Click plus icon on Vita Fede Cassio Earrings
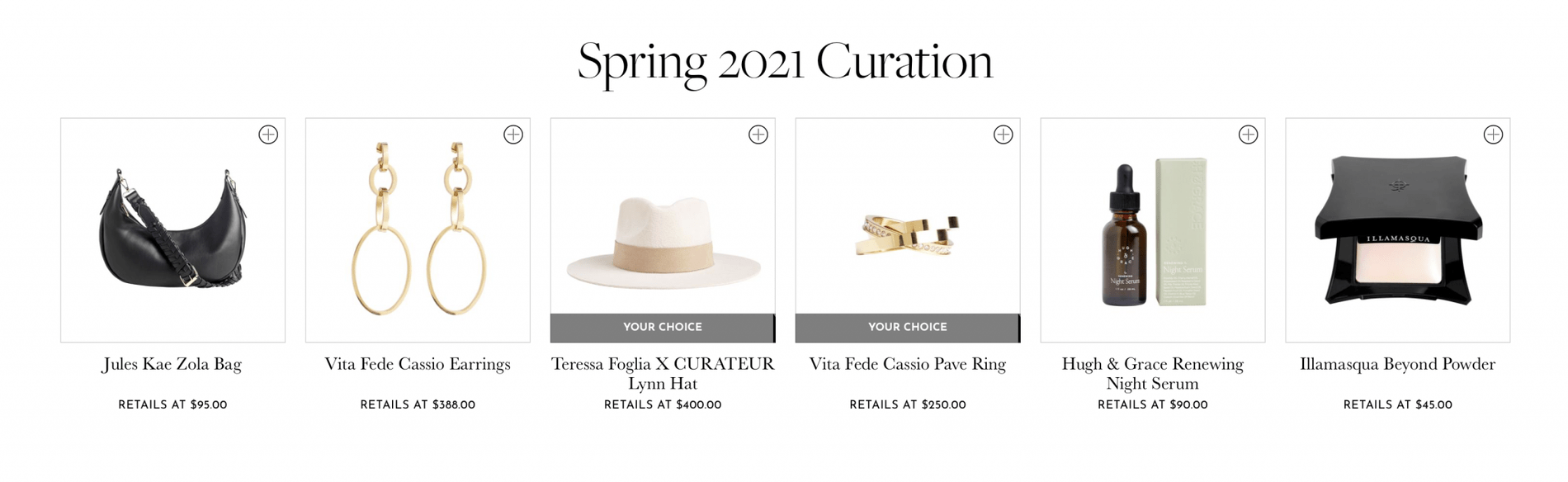 click(x=513, y=135)
